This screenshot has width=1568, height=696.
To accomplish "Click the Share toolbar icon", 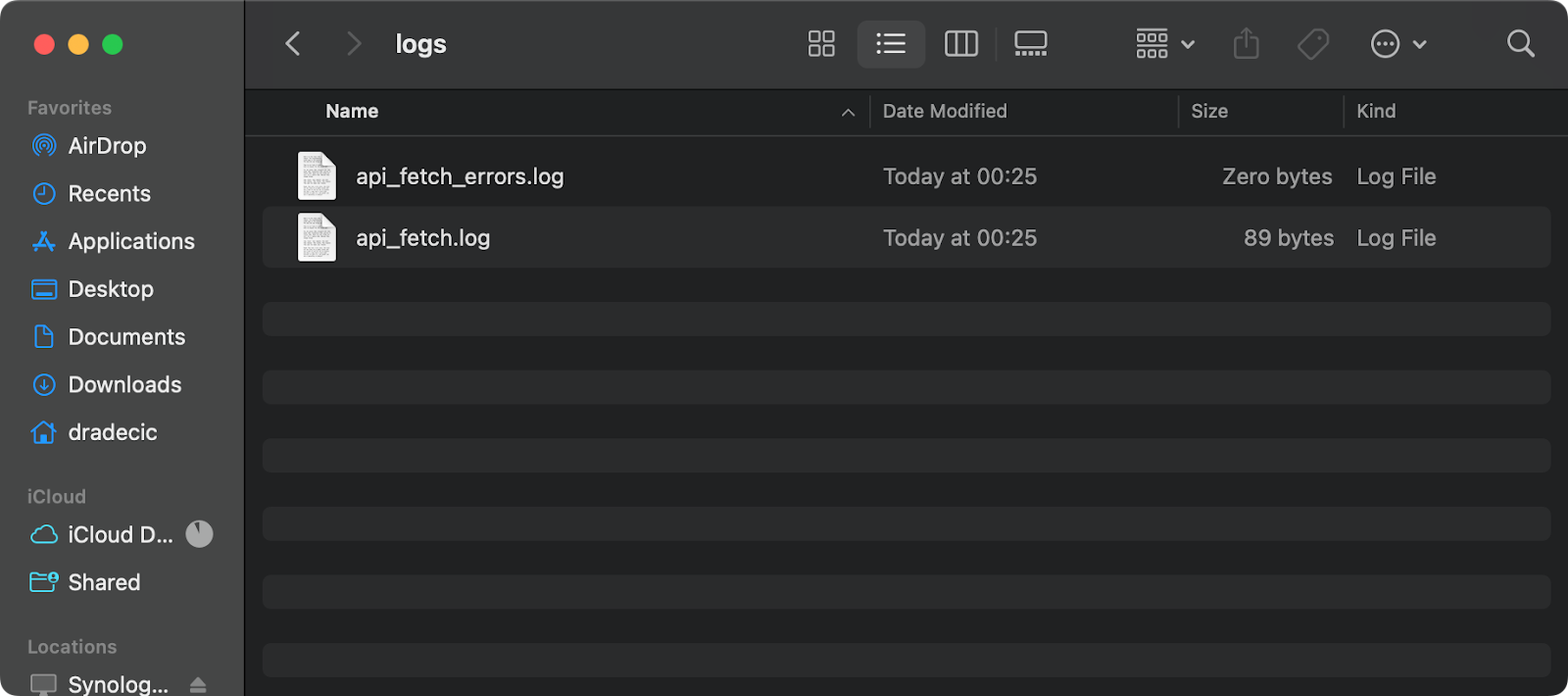I will coord(1247,43).
